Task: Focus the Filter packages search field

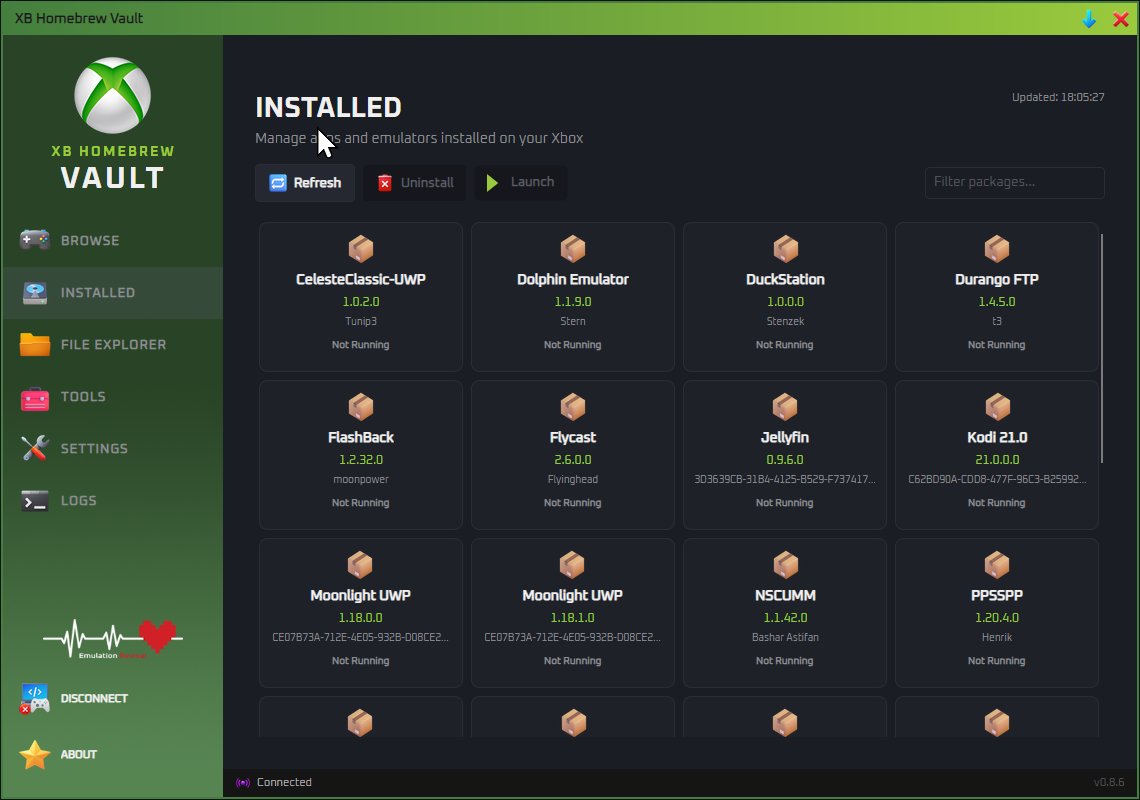Action: point(1014,183)
